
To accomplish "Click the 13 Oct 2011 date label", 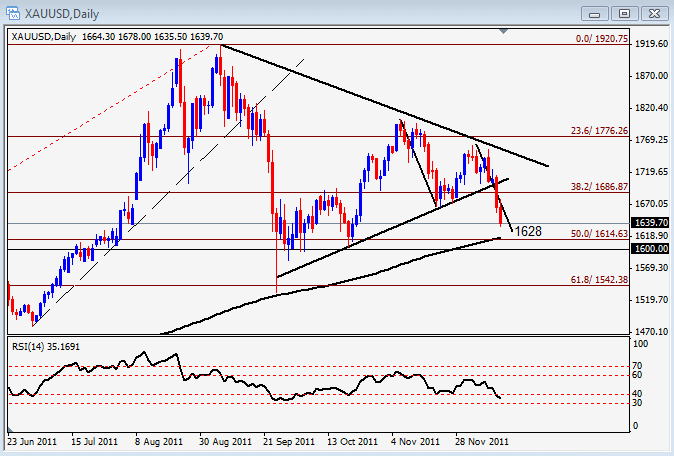I will coord(352,441).
